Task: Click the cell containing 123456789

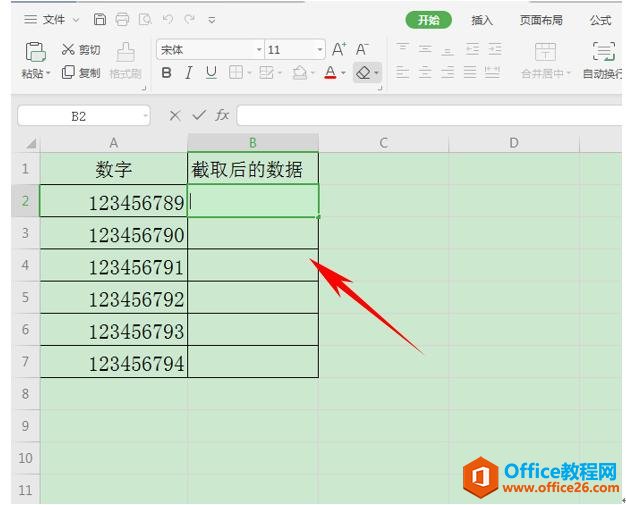Action: point(113,202)
